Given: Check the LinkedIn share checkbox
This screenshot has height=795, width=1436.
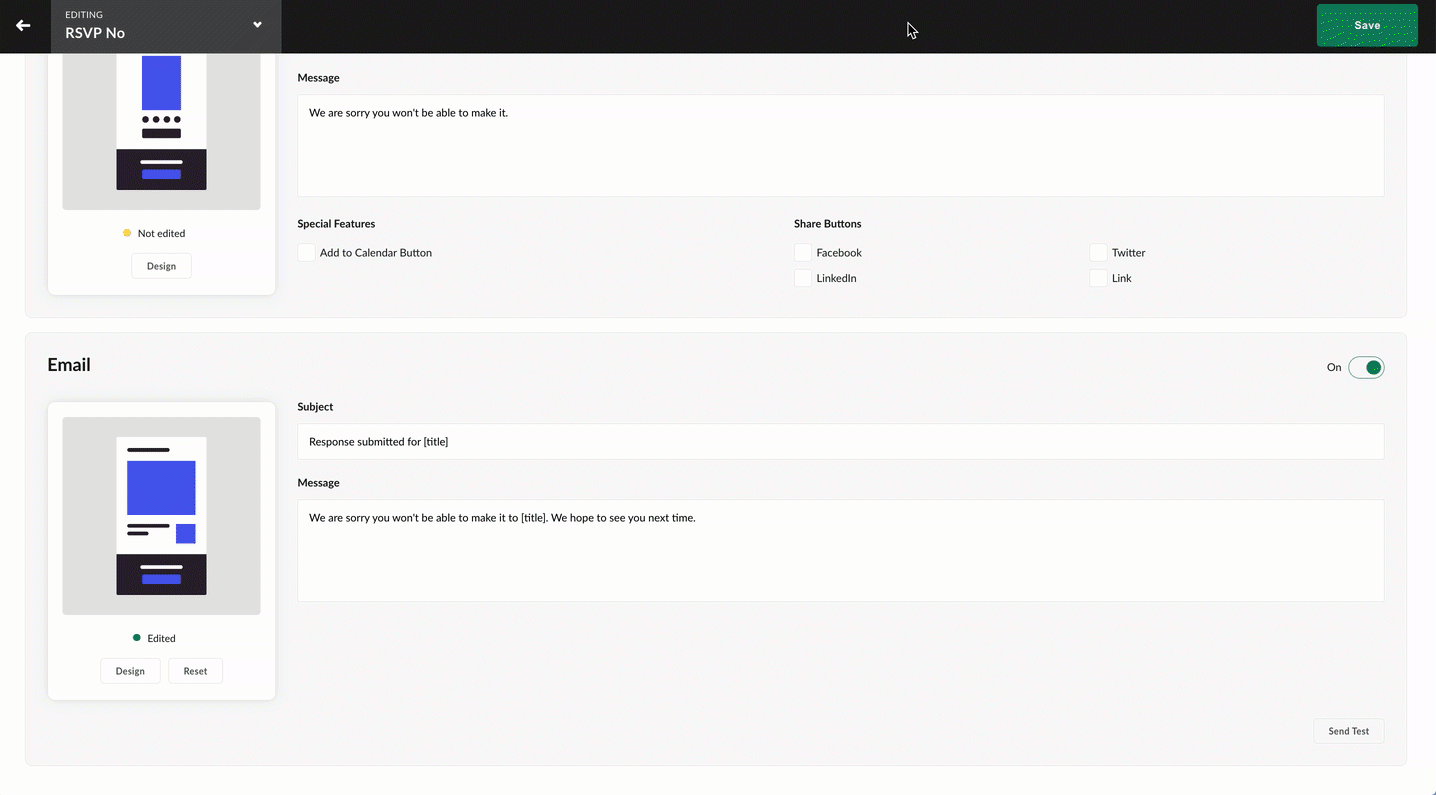Looking at the screenshot, I should coord(803,278).
